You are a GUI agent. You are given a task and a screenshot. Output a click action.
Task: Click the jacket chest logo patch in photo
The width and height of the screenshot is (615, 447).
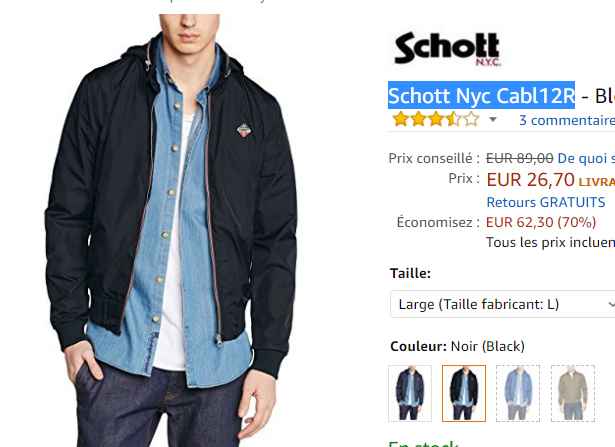pos(244,130)
